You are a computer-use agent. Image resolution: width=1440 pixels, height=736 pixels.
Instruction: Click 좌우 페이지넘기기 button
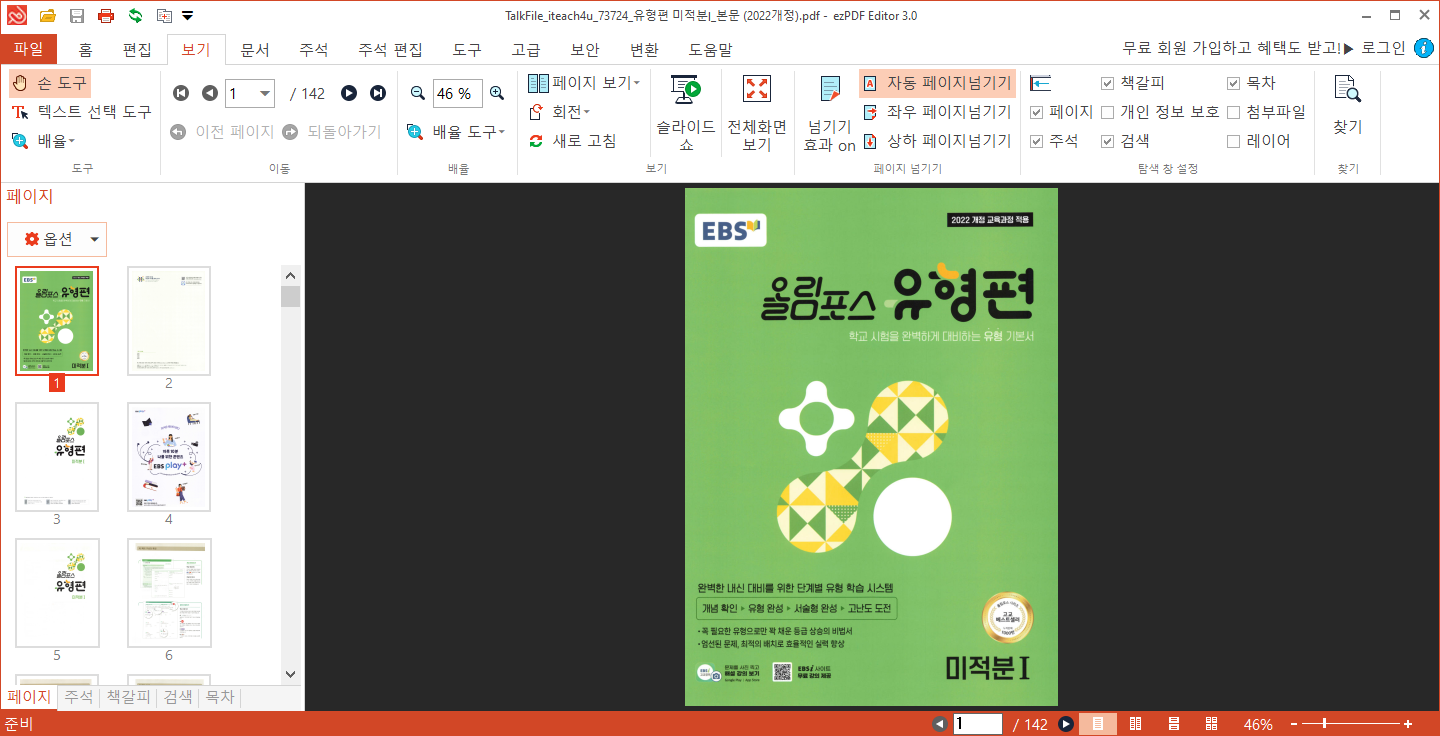tap(937, 112)
